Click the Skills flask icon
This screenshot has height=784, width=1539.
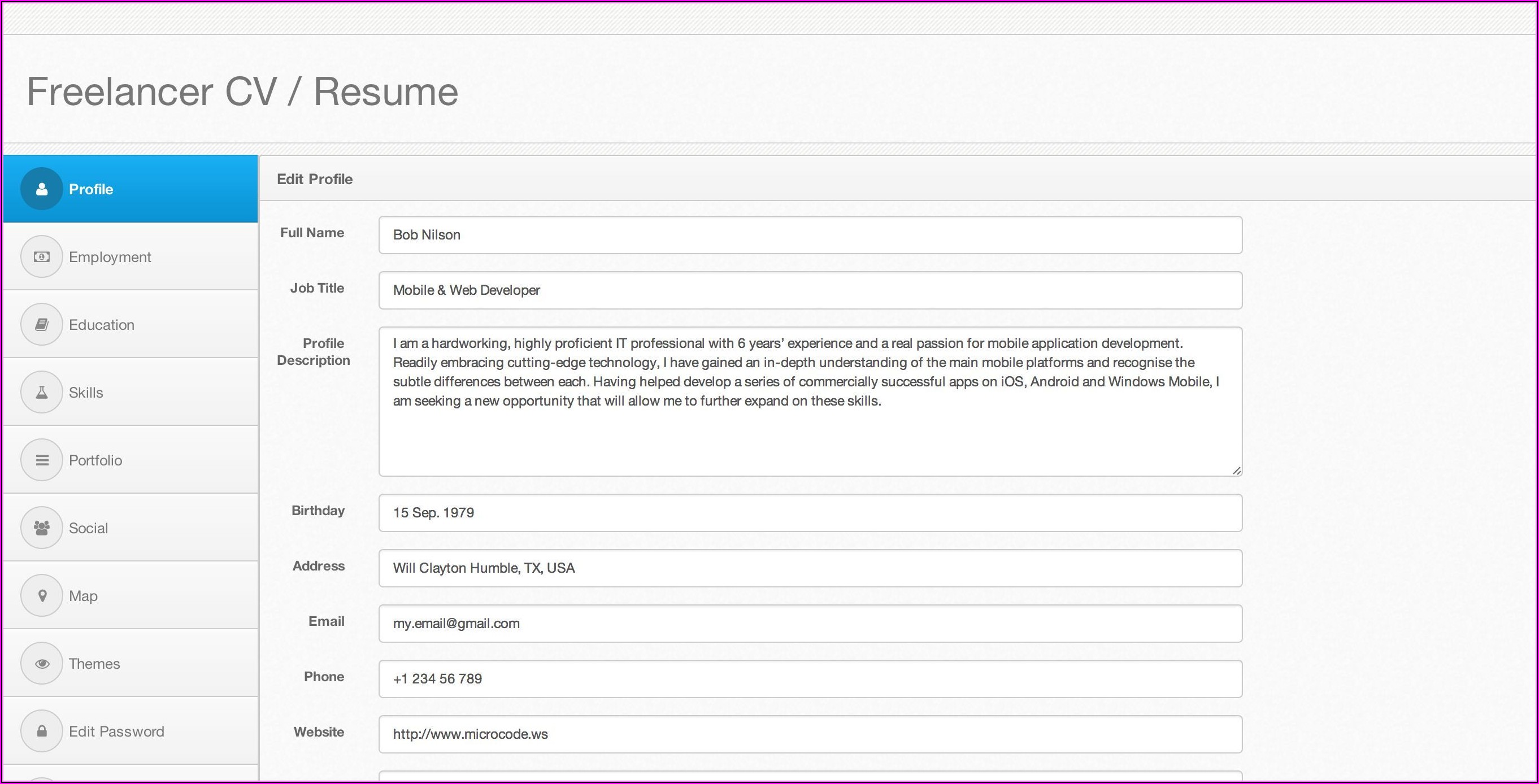point(42,393)
